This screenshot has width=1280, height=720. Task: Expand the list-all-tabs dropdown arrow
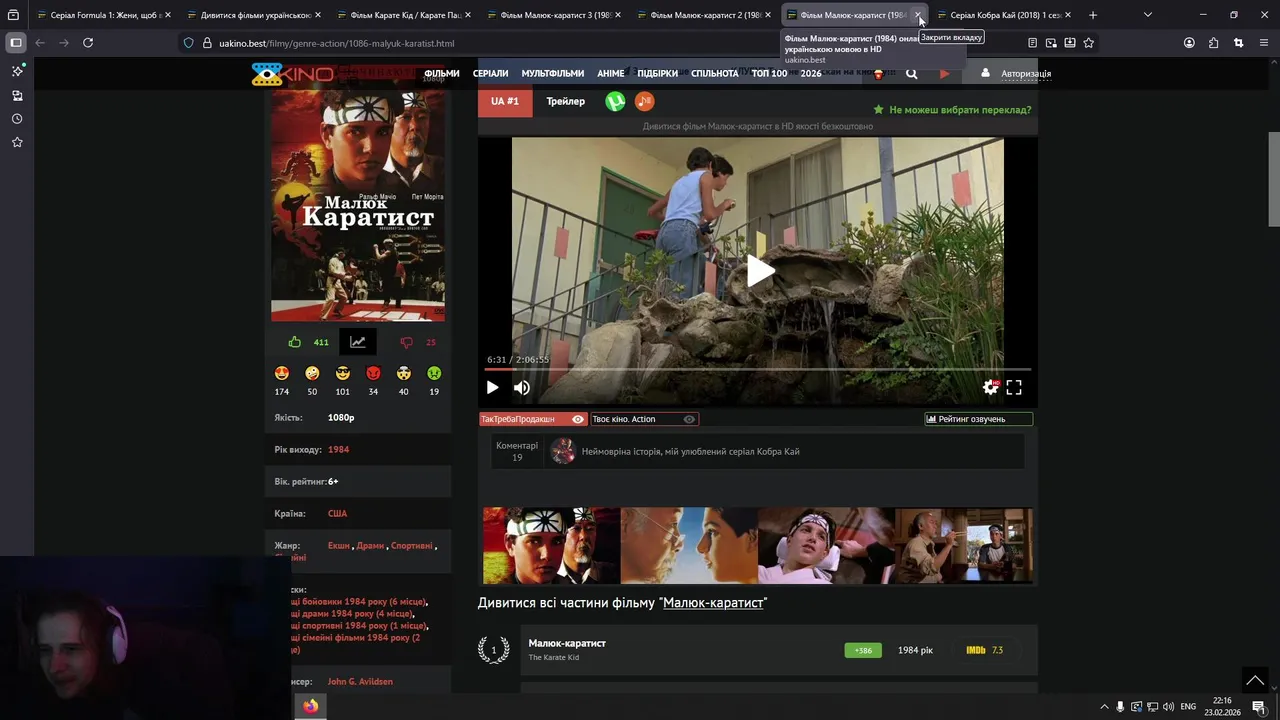point(1148,15)
